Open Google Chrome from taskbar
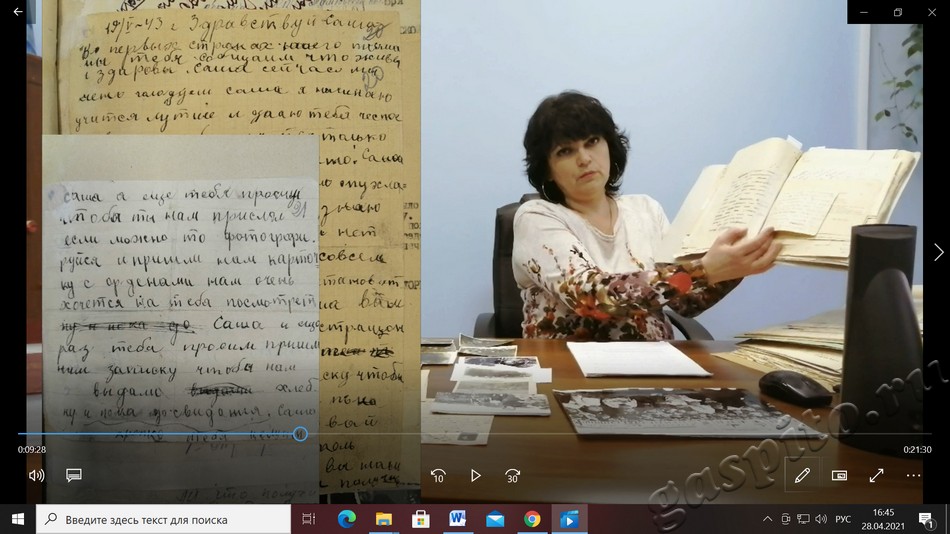This screenshot has height=534, width=950. 532,519
